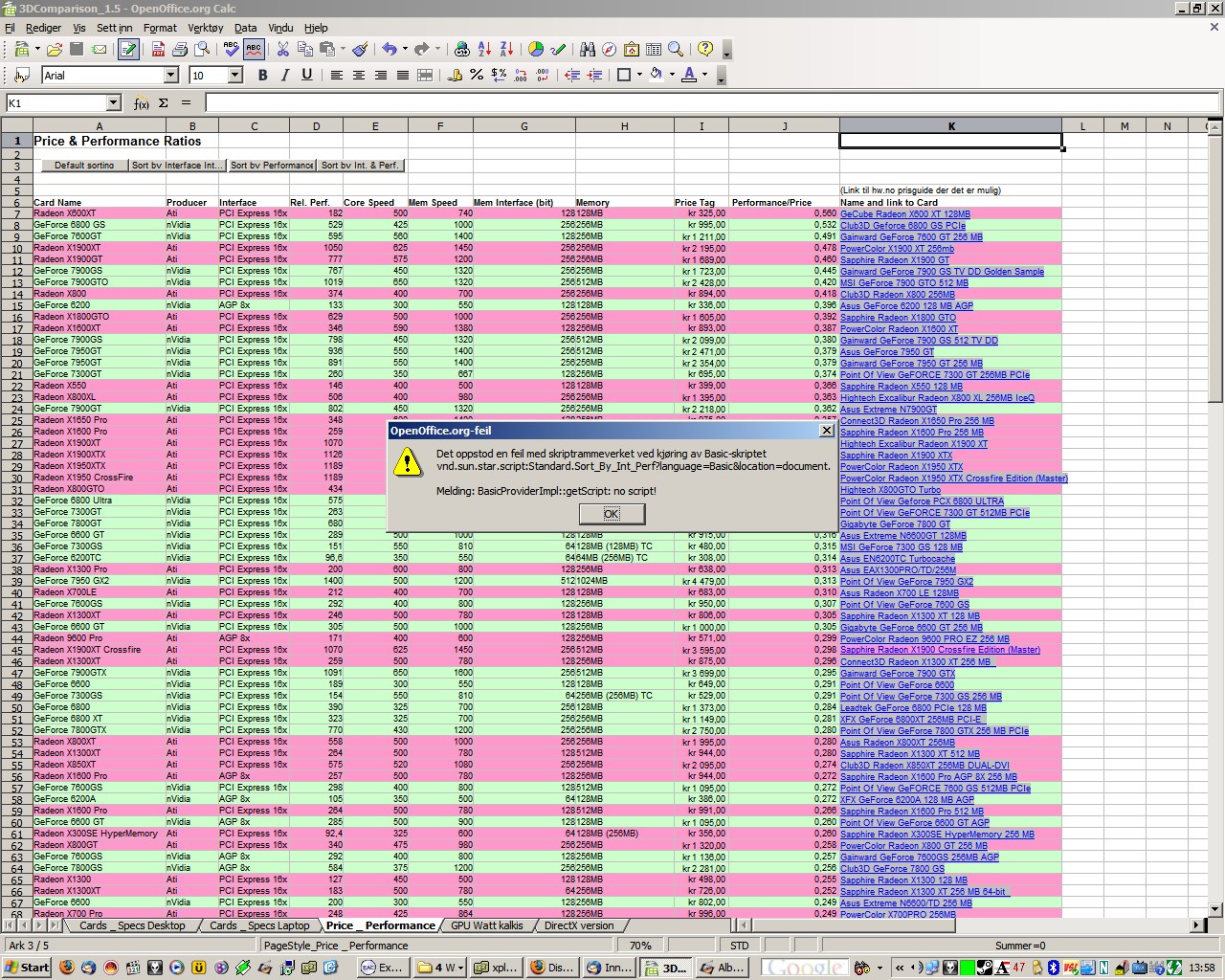Insert Sum with the sigma icon
Image resolution: width=1225 pixels, height=980 pixels.
pyautogui.click(x=164, y=103)
